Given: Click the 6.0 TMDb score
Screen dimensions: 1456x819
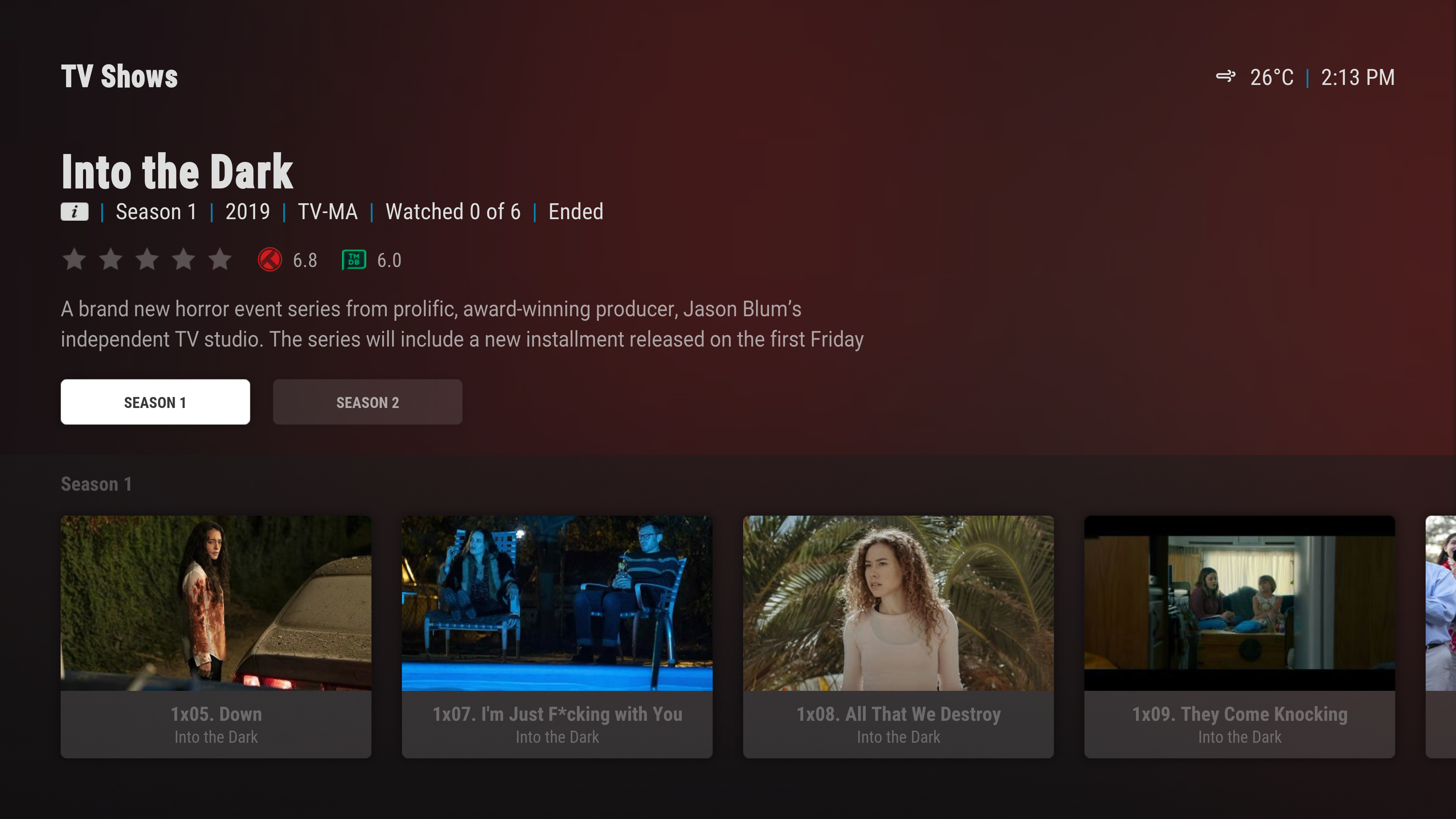Looking at the screenshot, I should 389,260.
